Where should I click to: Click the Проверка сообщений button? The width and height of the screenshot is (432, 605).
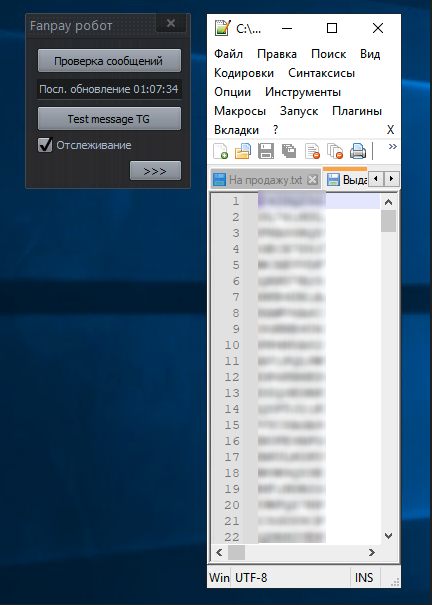point(109,61)
